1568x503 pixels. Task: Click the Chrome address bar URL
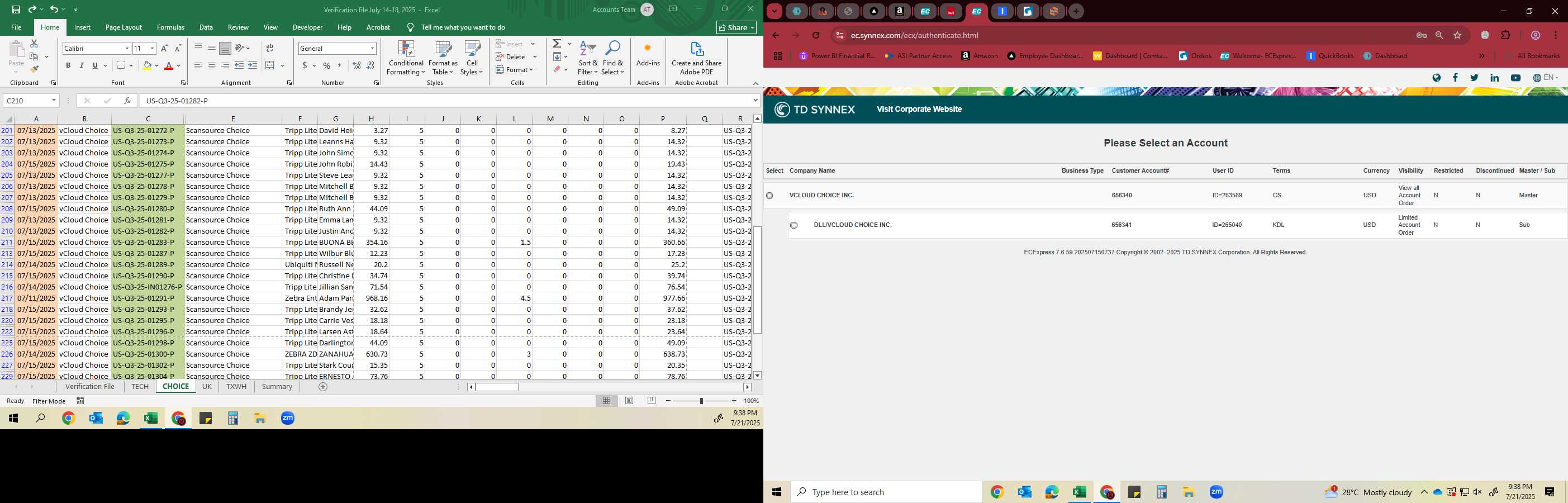[x=914, y=35]
